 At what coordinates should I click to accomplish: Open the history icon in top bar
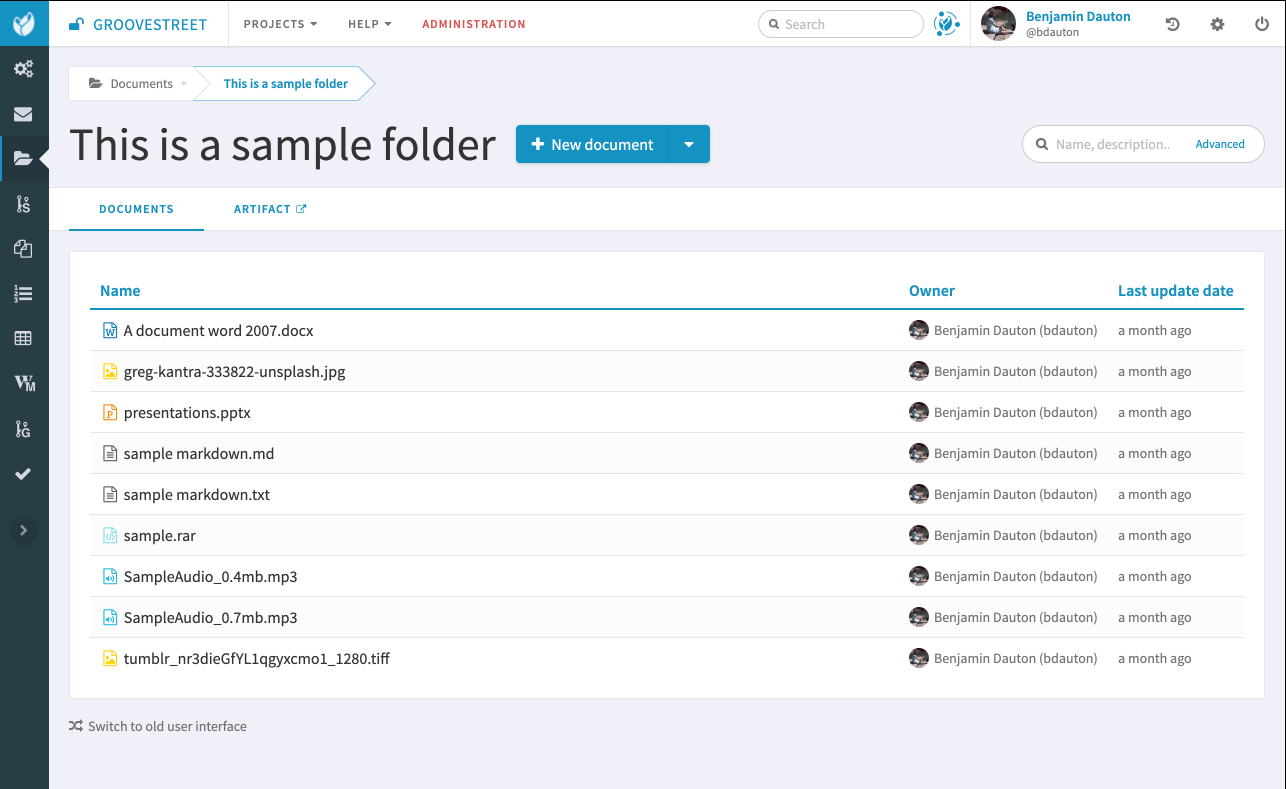pyautogui.click(x=1173, y=24)
